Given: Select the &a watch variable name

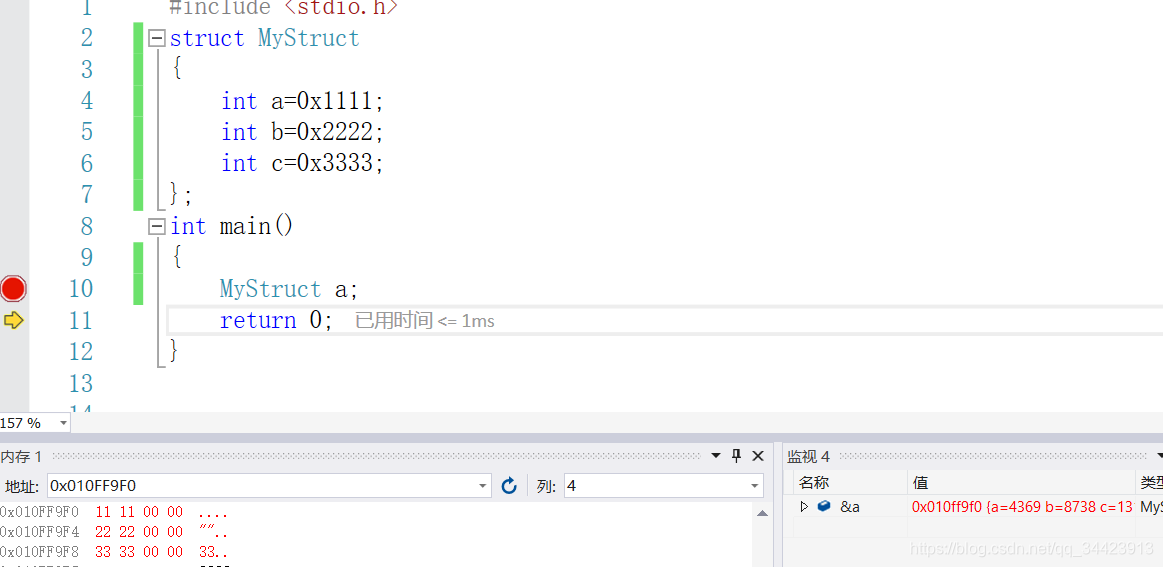Looking at the screenshot, I should click(850, 507).
